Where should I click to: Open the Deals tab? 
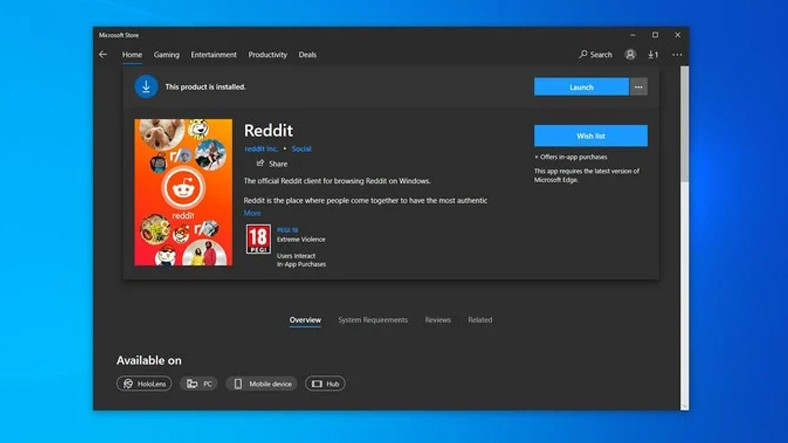pos(308,55)
